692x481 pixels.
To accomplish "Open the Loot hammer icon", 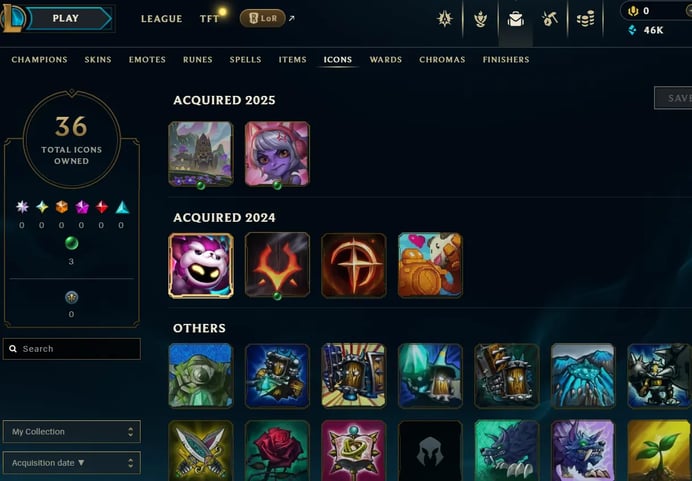I will pos(550,19).
